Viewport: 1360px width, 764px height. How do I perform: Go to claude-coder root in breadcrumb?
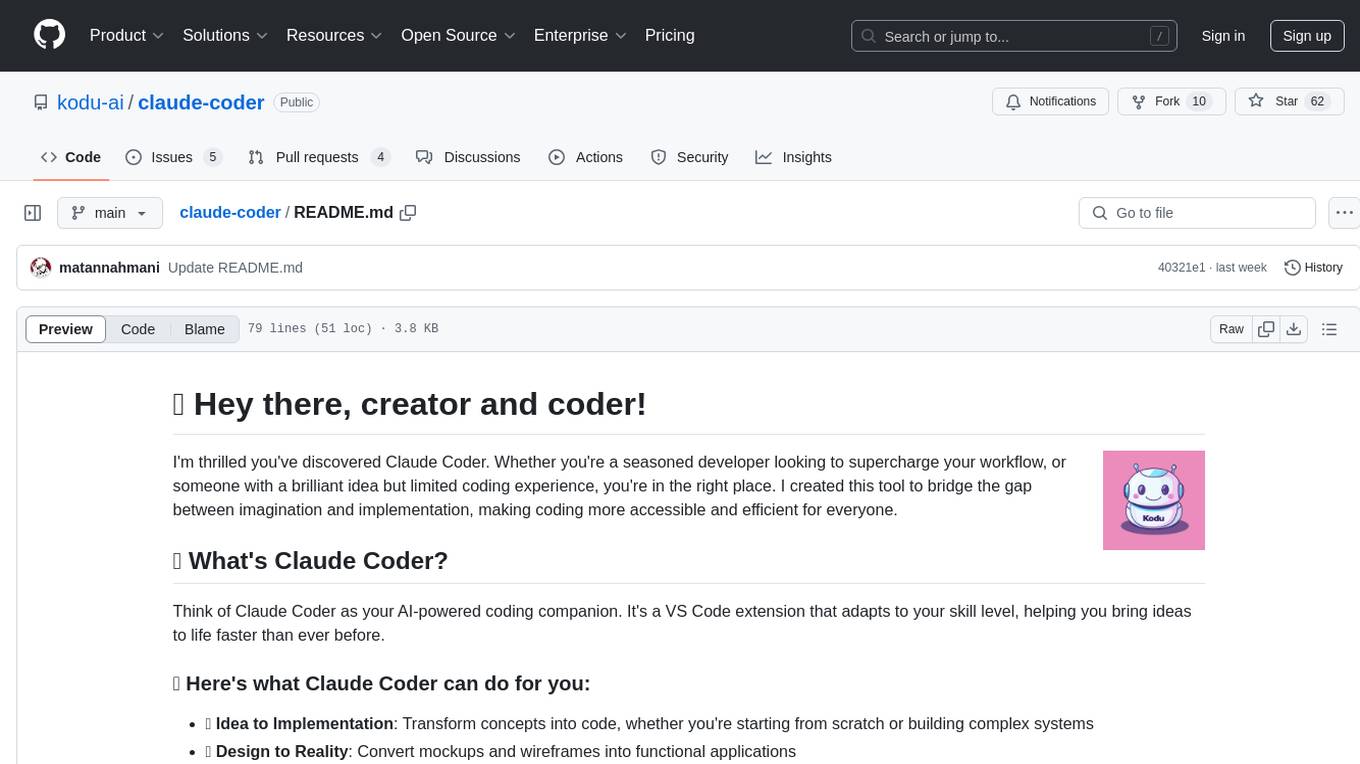[230, 213]
